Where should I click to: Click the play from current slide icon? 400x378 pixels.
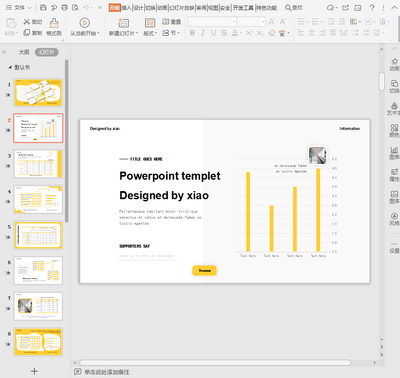(85, 23)
